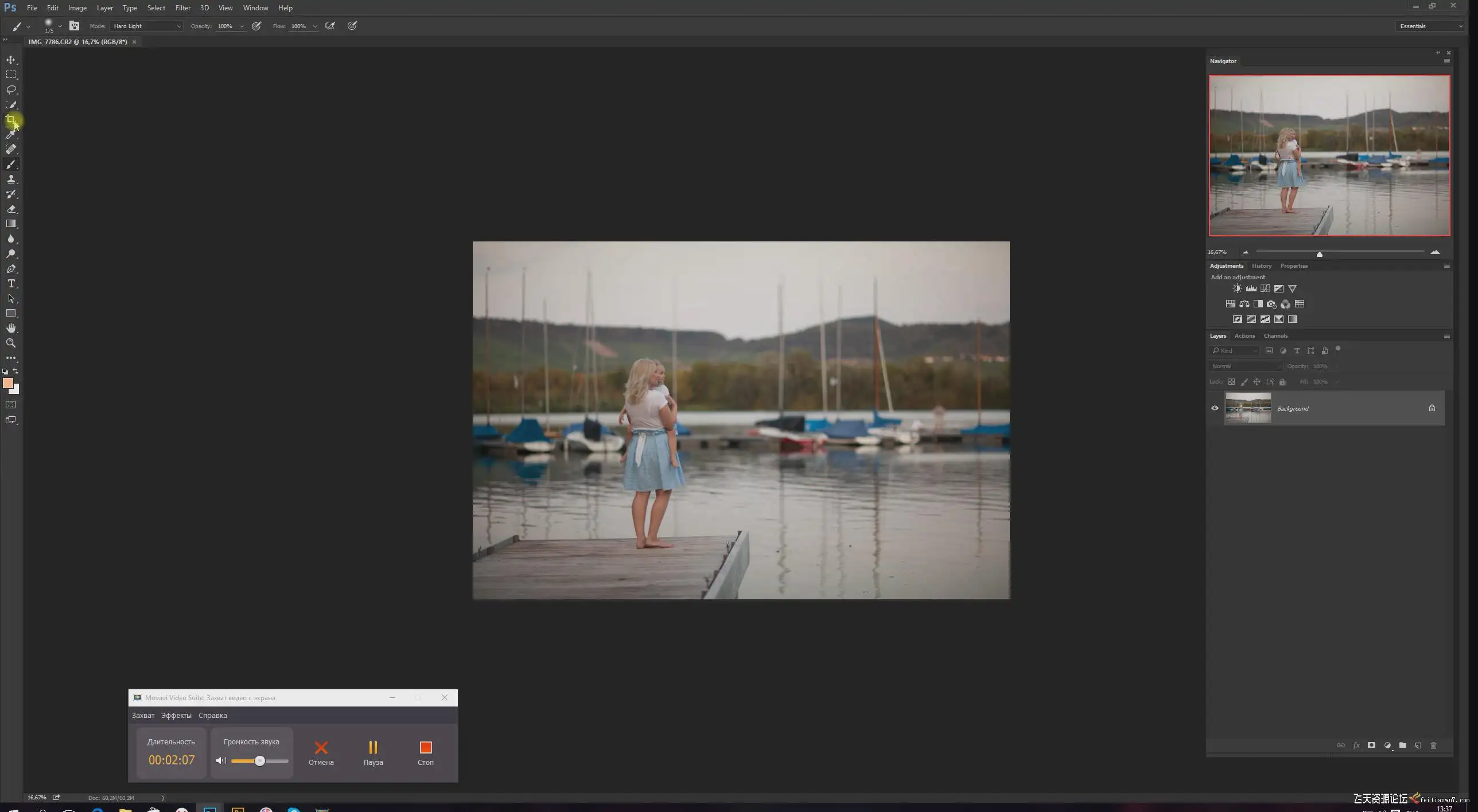Viewport: 1478px width, 812px height.
Task: Toggle pressure for opacity button
Action: click(256, 26)
